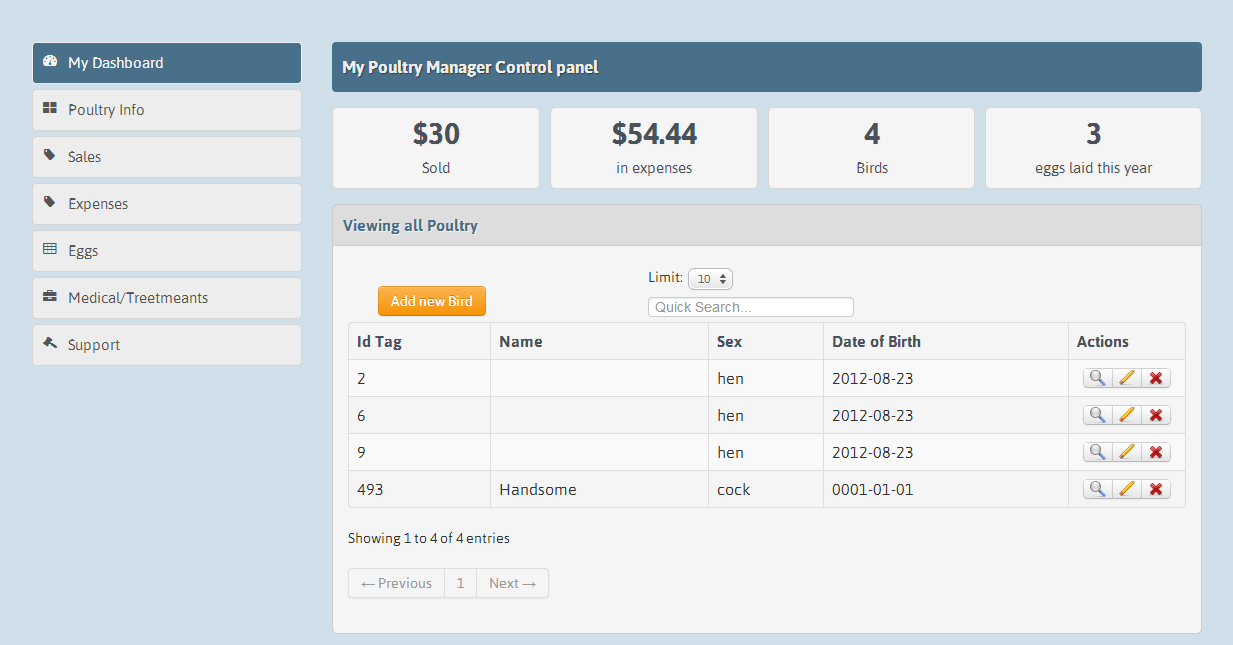1233x645 pixels.
Task: Delete bird 9 using the red X
Action: tap(1156, 452)
